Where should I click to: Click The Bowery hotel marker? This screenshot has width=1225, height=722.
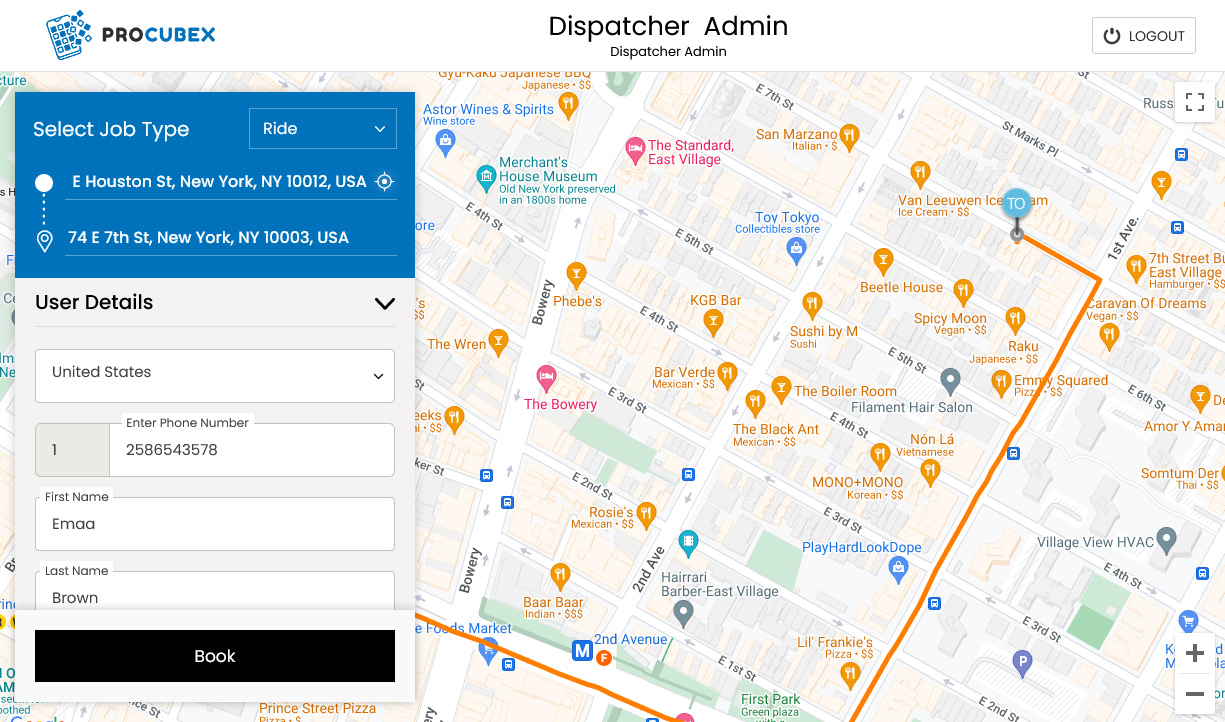tap(546, 379)
